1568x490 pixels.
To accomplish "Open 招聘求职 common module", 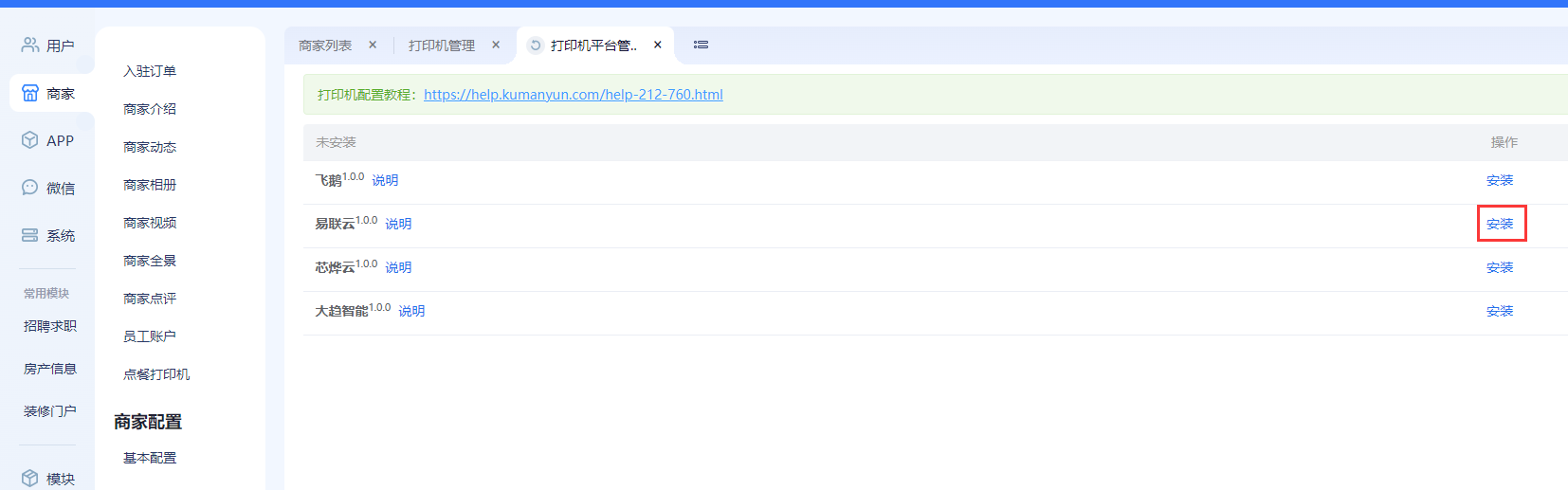I will (50, 326).
